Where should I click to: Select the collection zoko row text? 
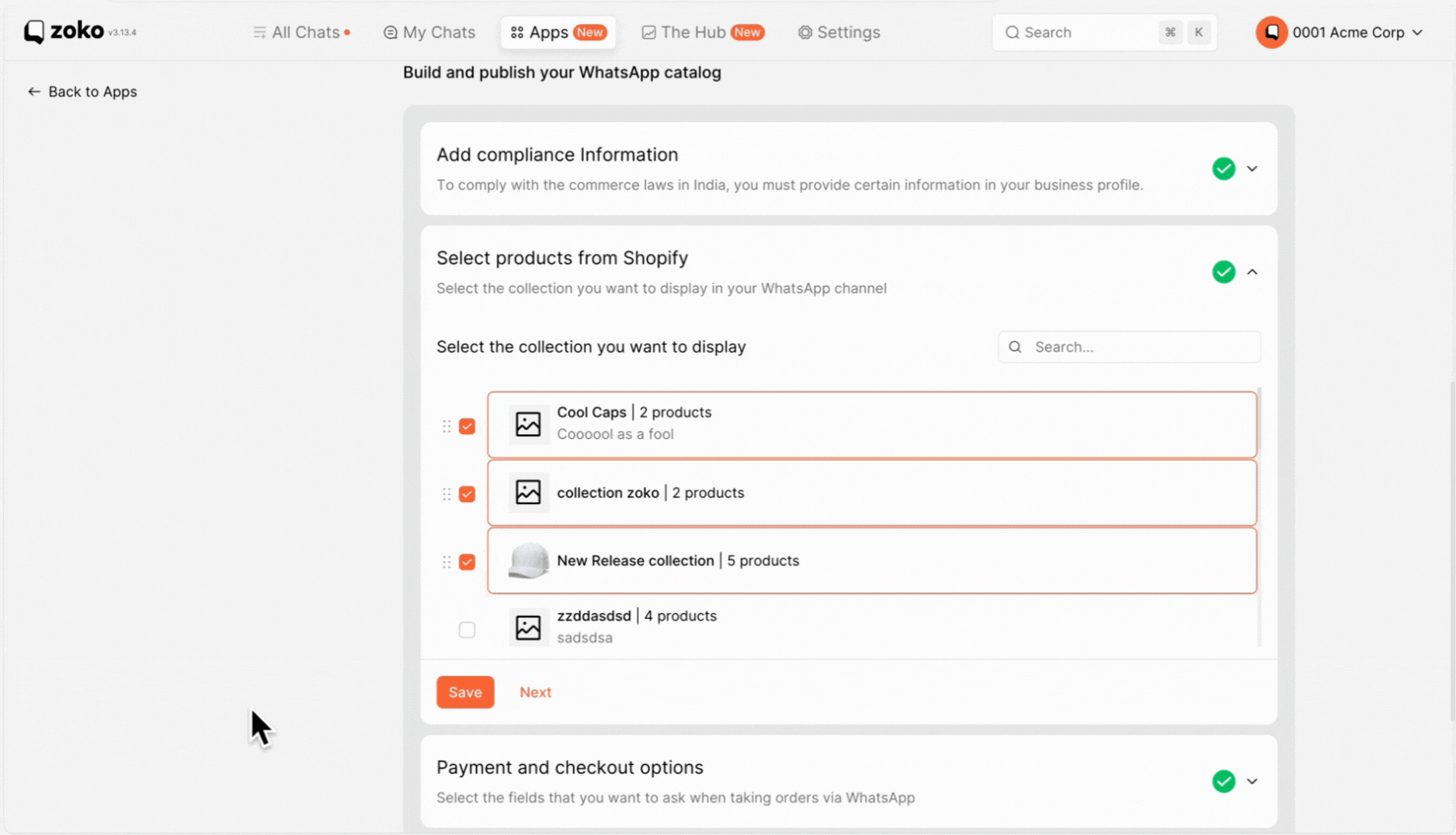[x=650, y=492]
